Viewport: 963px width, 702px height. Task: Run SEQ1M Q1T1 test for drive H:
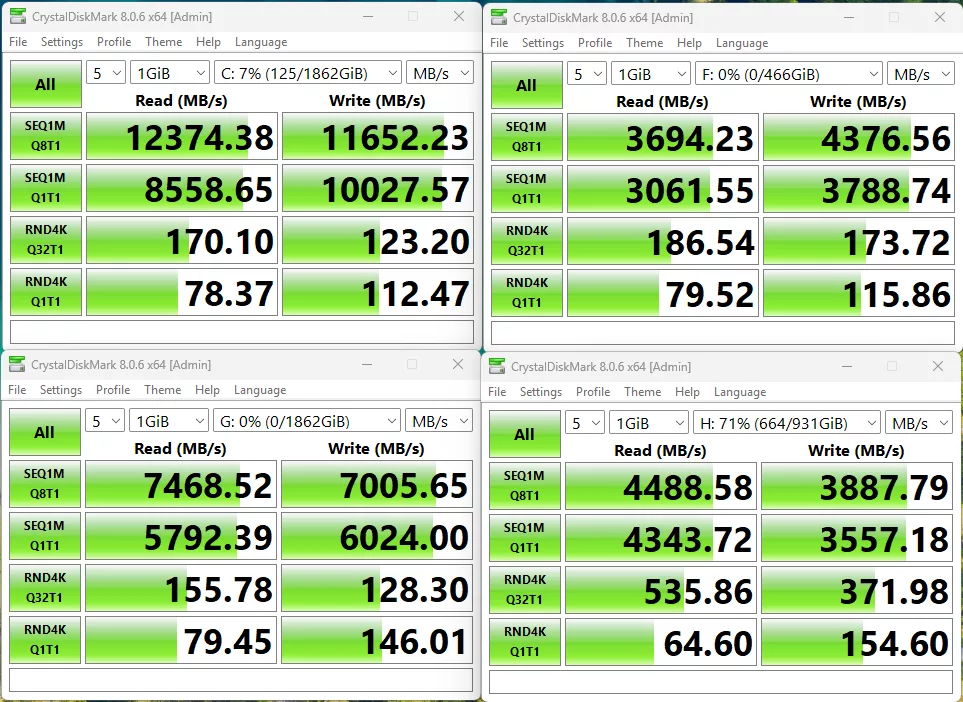click(x=524, y=538)
